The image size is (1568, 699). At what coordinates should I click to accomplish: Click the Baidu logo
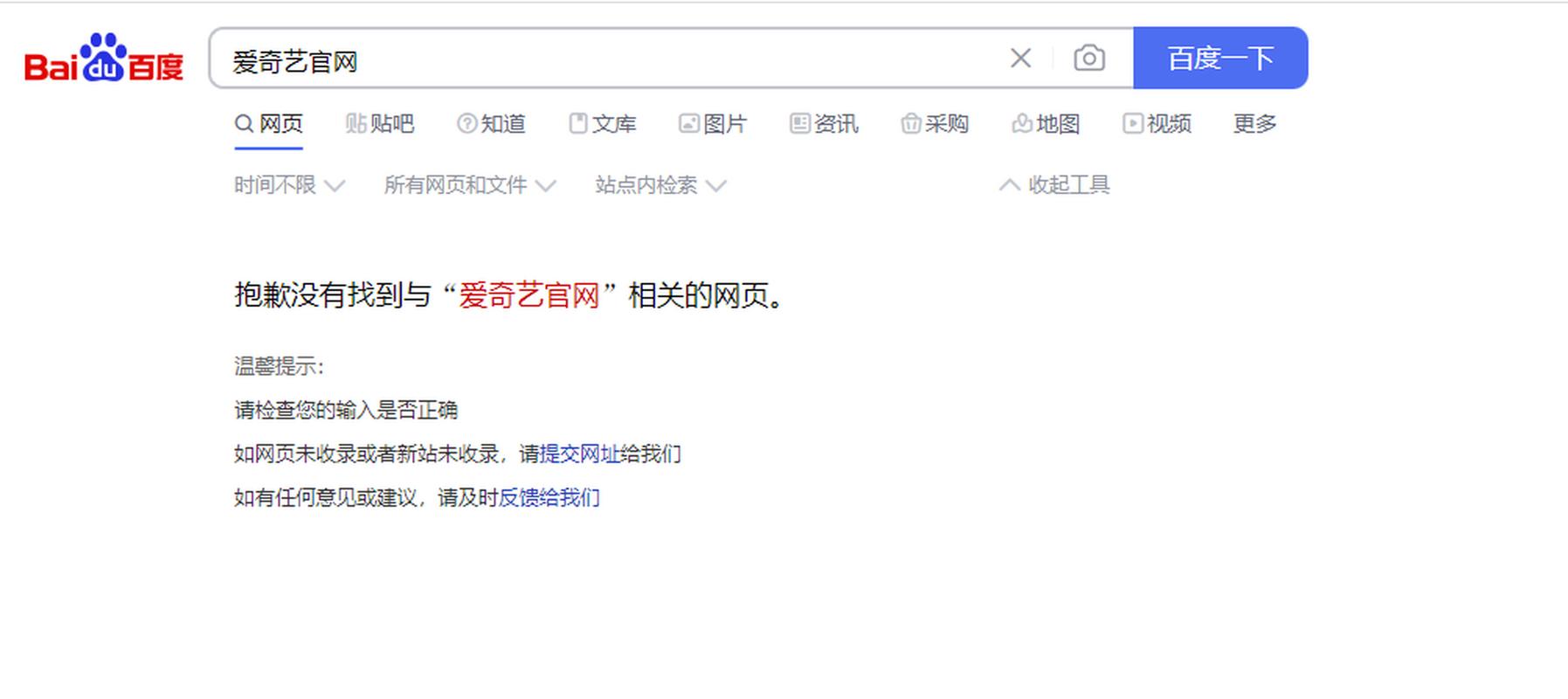(x=104, y=58)
